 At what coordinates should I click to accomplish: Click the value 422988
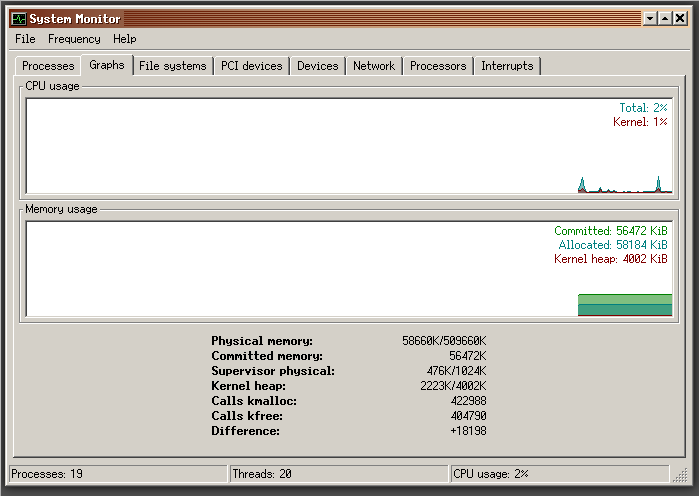(469, 401)
